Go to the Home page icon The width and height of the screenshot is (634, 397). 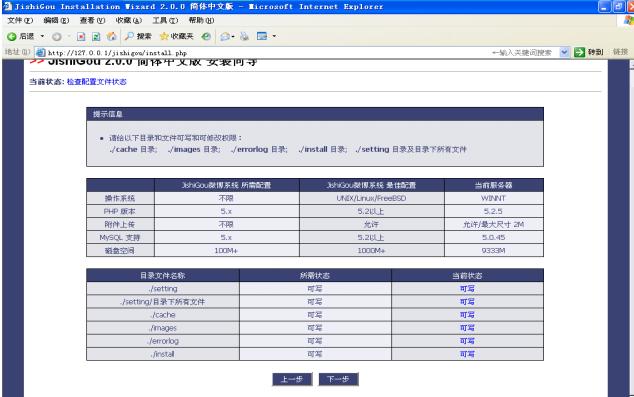(x=112, y=36)
